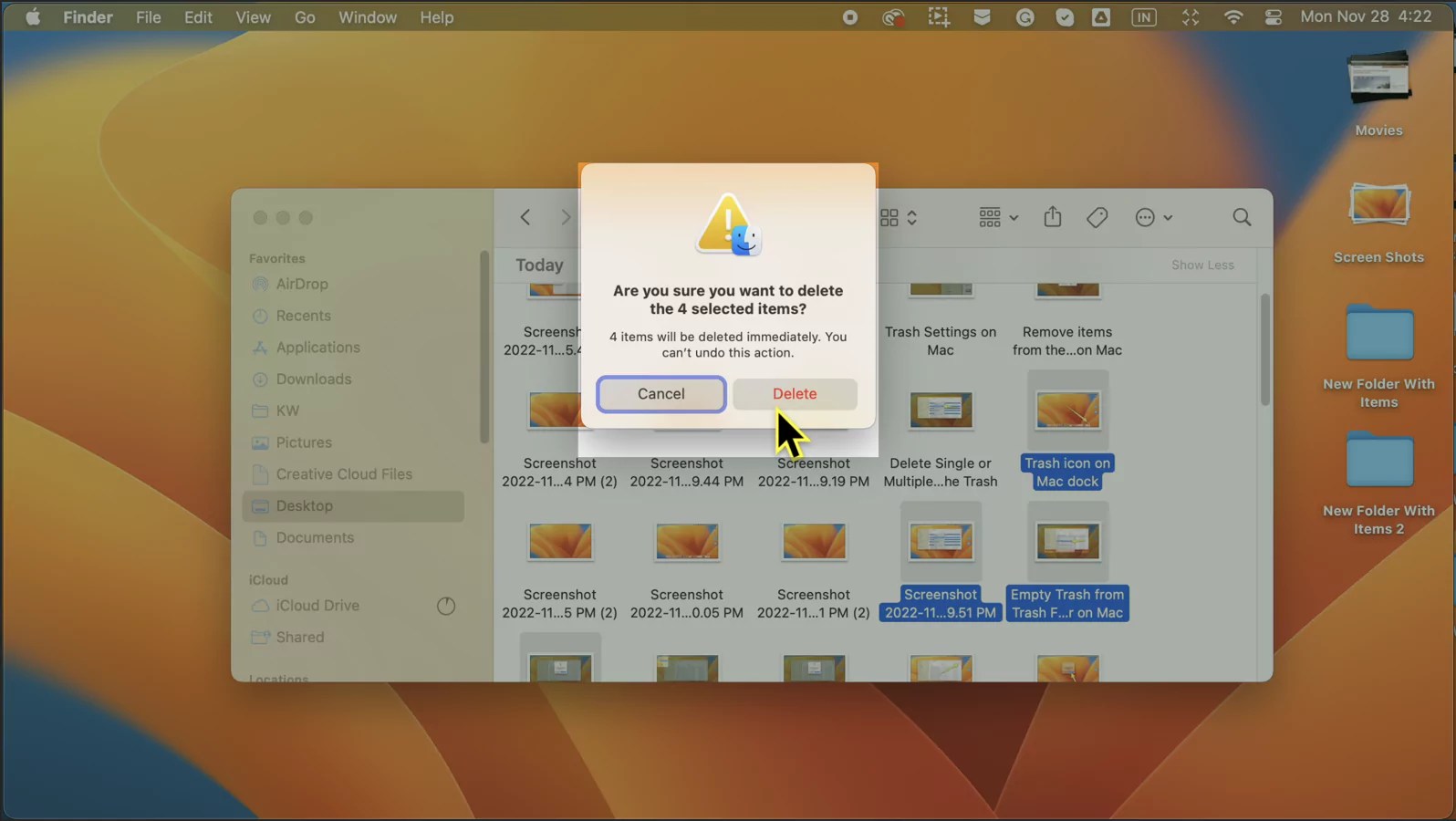
Task: Open the Finder menu
Action: (x=88, y=17)
